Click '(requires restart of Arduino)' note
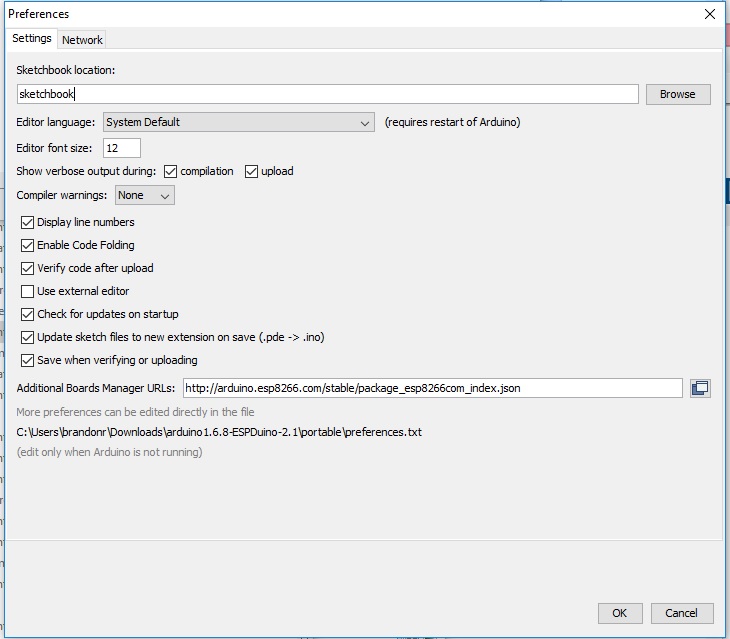This screenshot has width=730, height=639. 452,122
